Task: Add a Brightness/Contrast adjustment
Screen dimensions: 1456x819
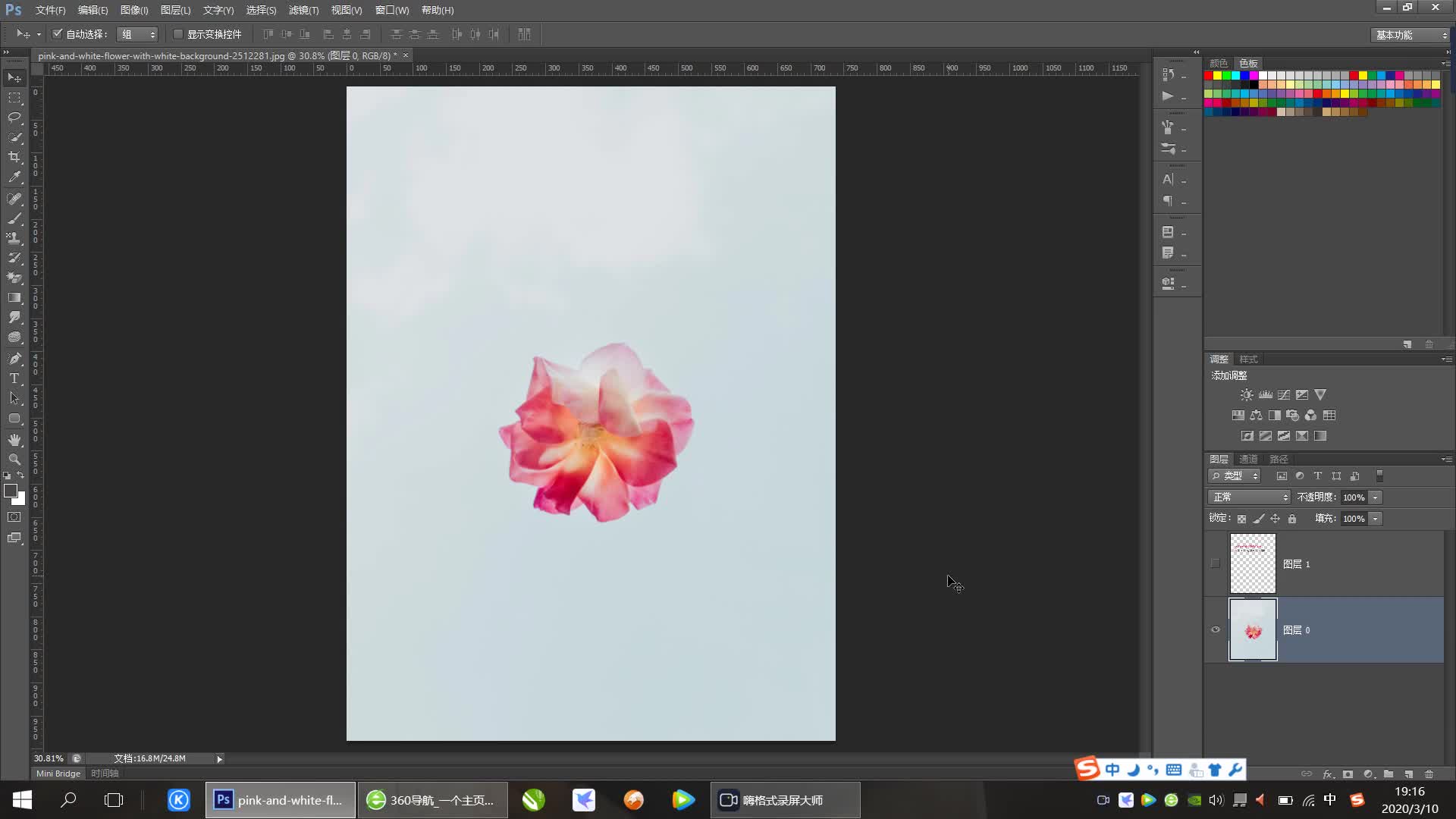Action: click(x=1247, y=395)
